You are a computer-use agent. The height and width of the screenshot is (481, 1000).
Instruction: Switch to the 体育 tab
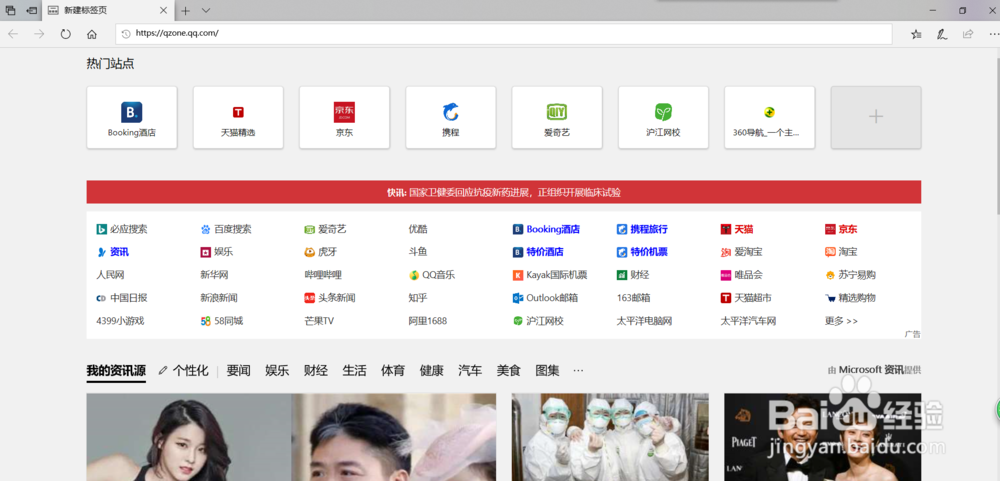393,371
